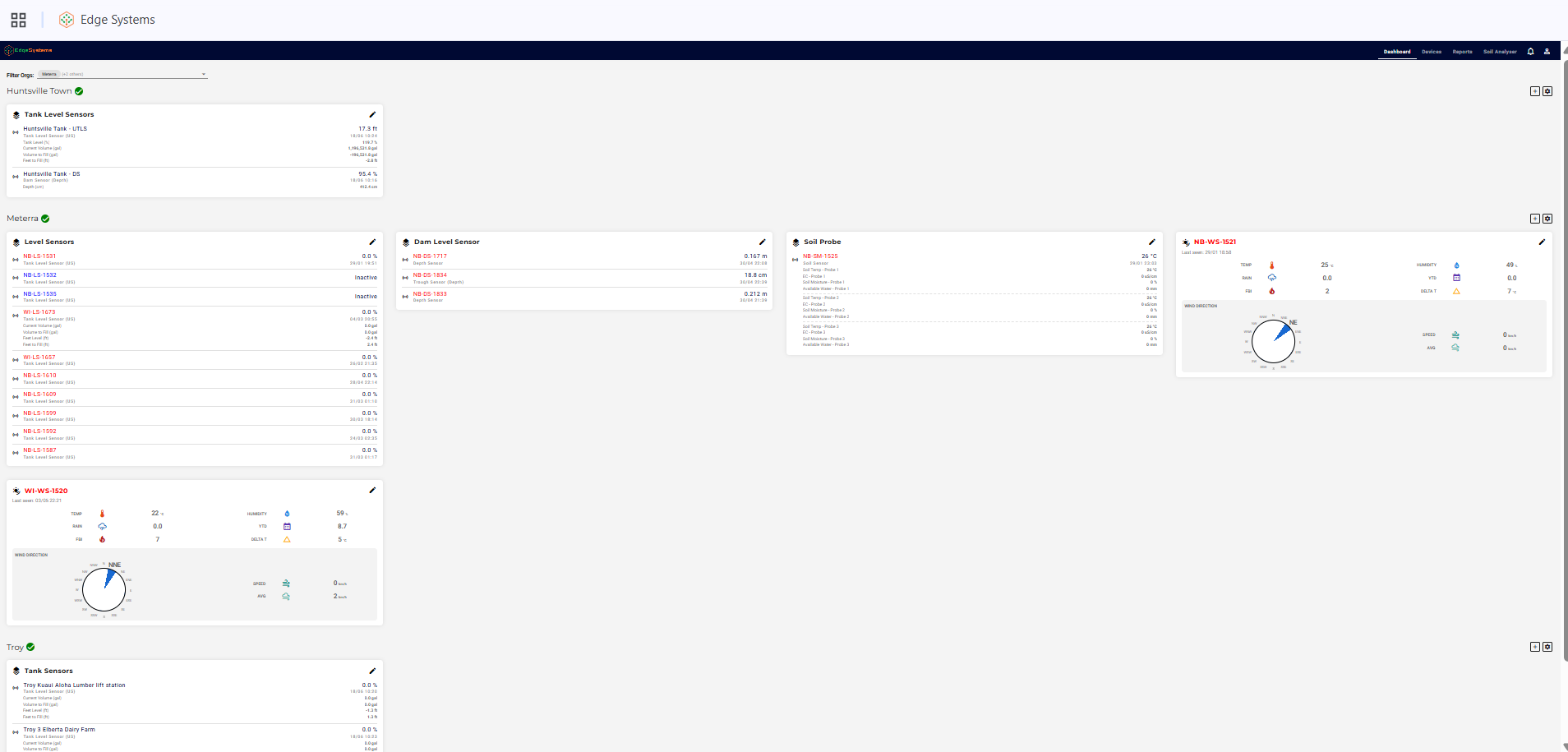Open Troy 3 Elberta Dairy Farm sensor
Viewport: 1568px width, 752px height.
pos(59,730)
